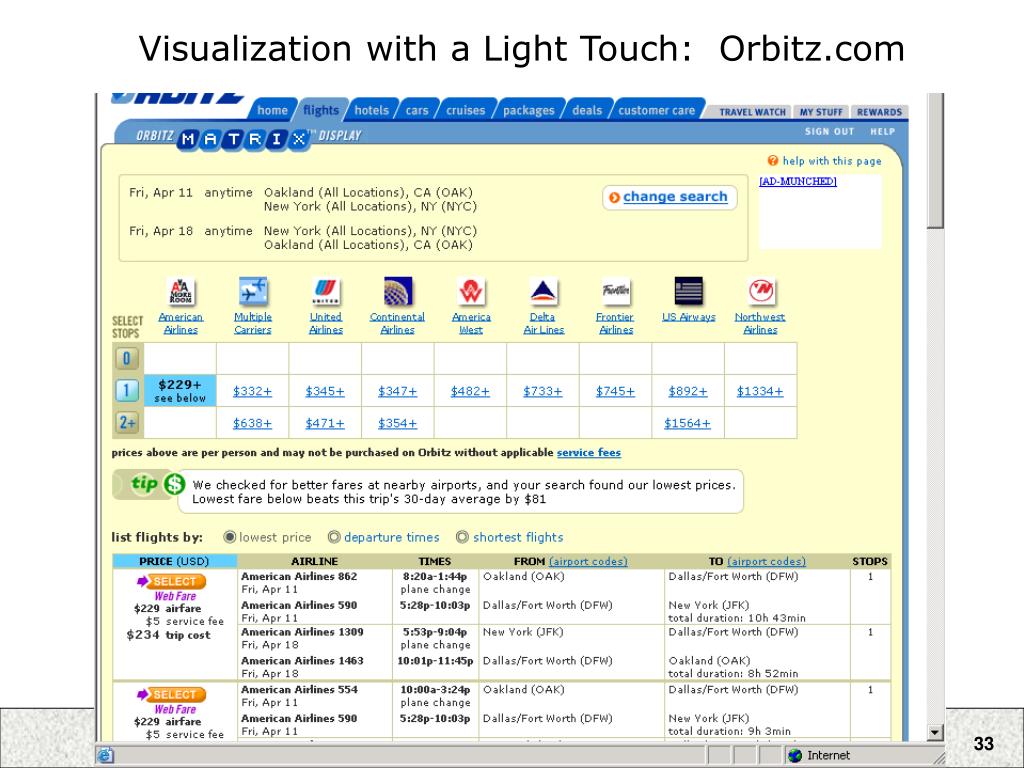1024x768 pixels.
Task: Click the Northwest Airlines text link
Action: 760,323
